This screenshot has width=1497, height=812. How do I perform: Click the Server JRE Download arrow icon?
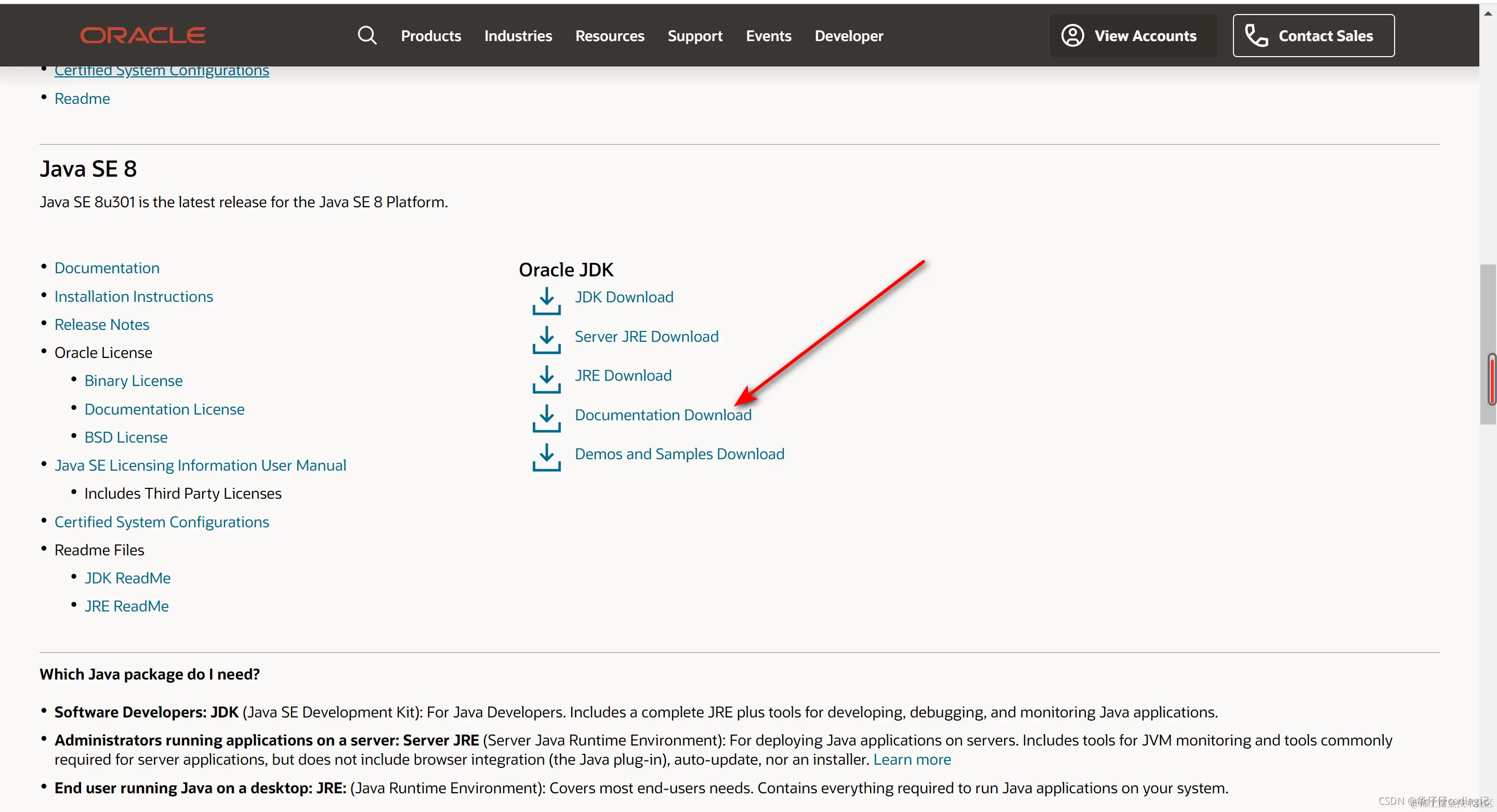point(546,340)
